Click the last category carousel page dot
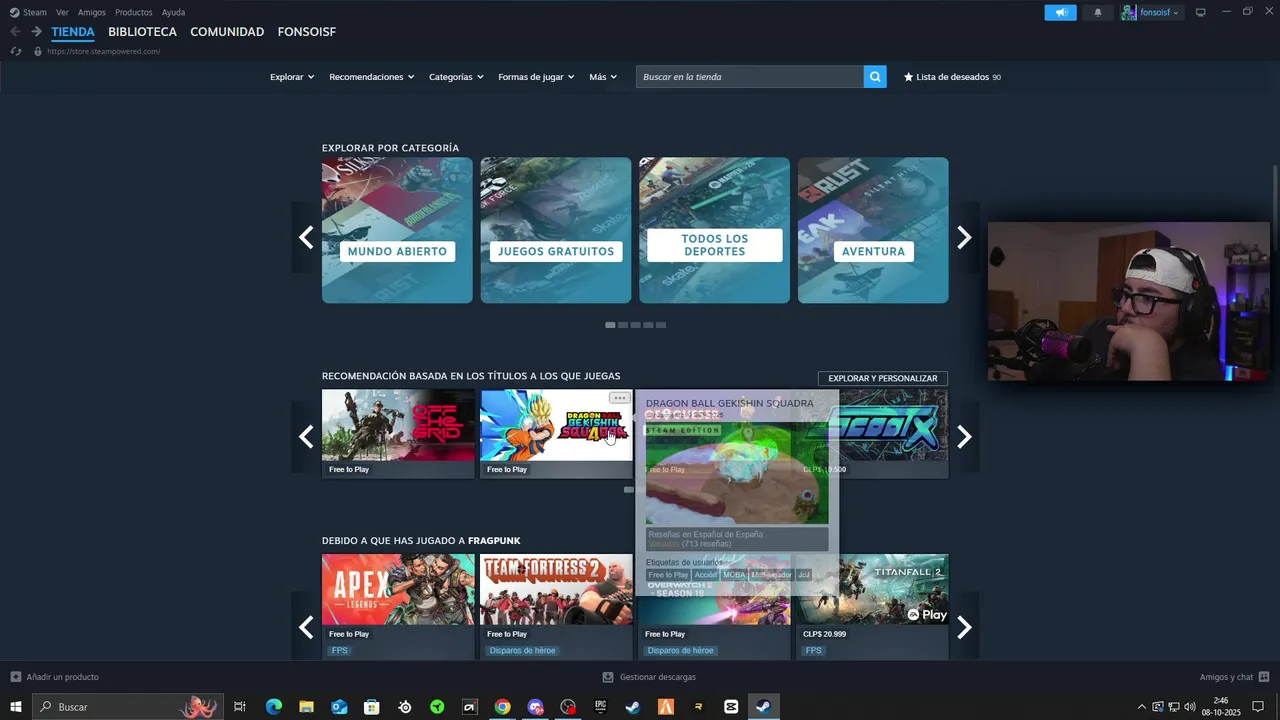The height and width of the screenshot is (720, 1280). click(x=660, y=325)
